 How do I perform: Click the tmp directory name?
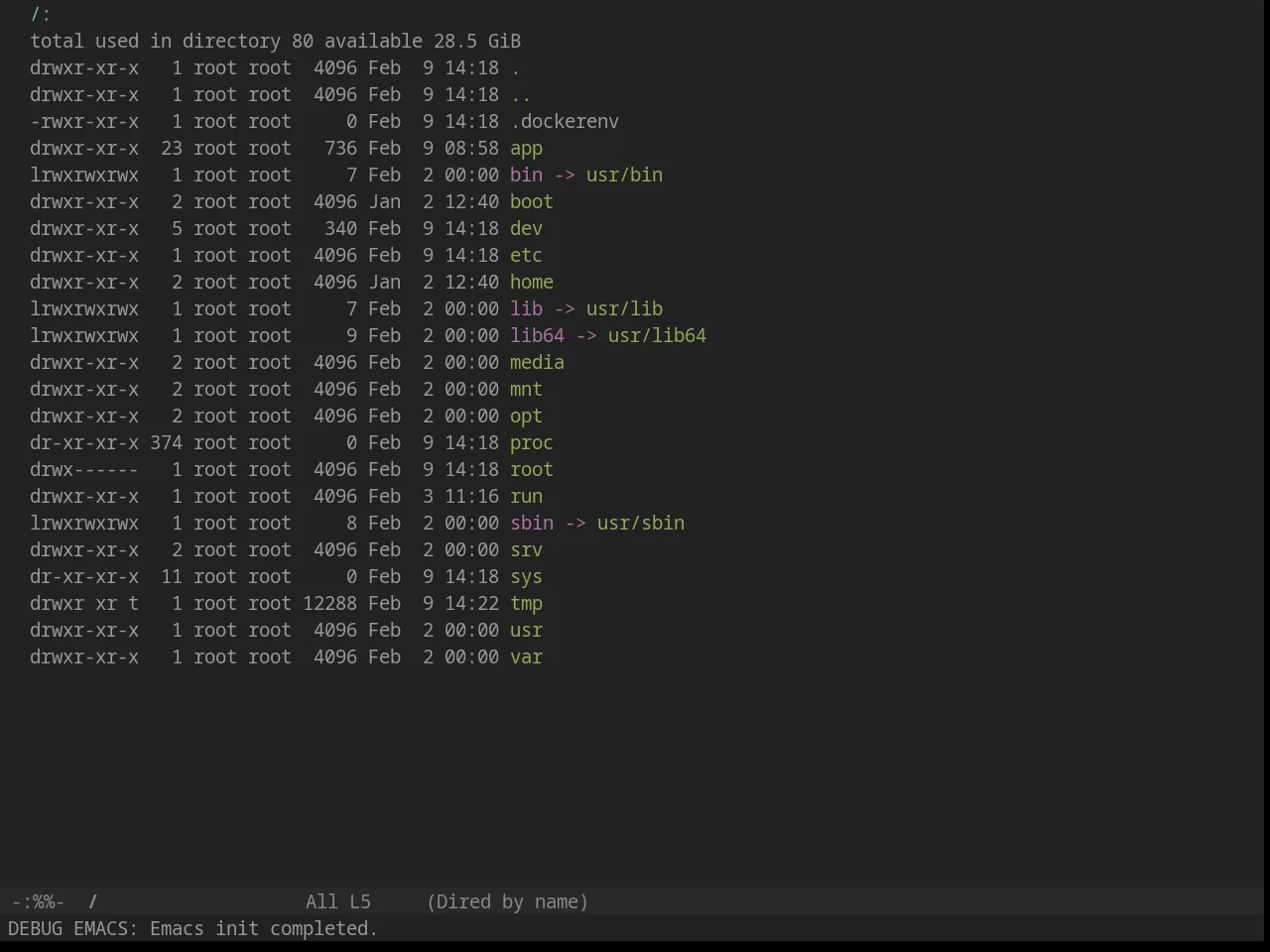coord(526,604)
